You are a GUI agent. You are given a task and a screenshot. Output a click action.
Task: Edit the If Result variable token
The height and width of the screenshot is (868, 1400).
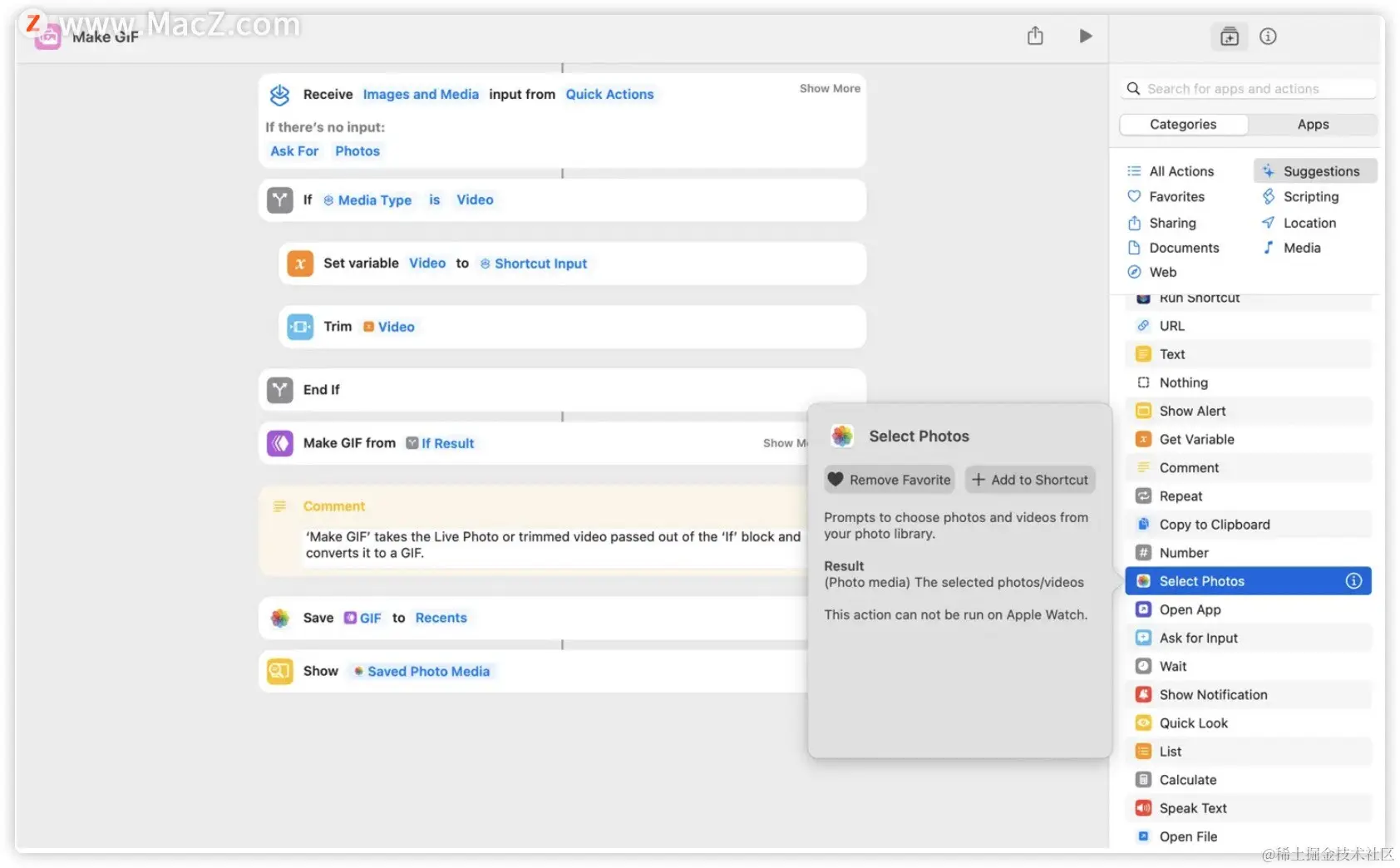coord(440,443)
